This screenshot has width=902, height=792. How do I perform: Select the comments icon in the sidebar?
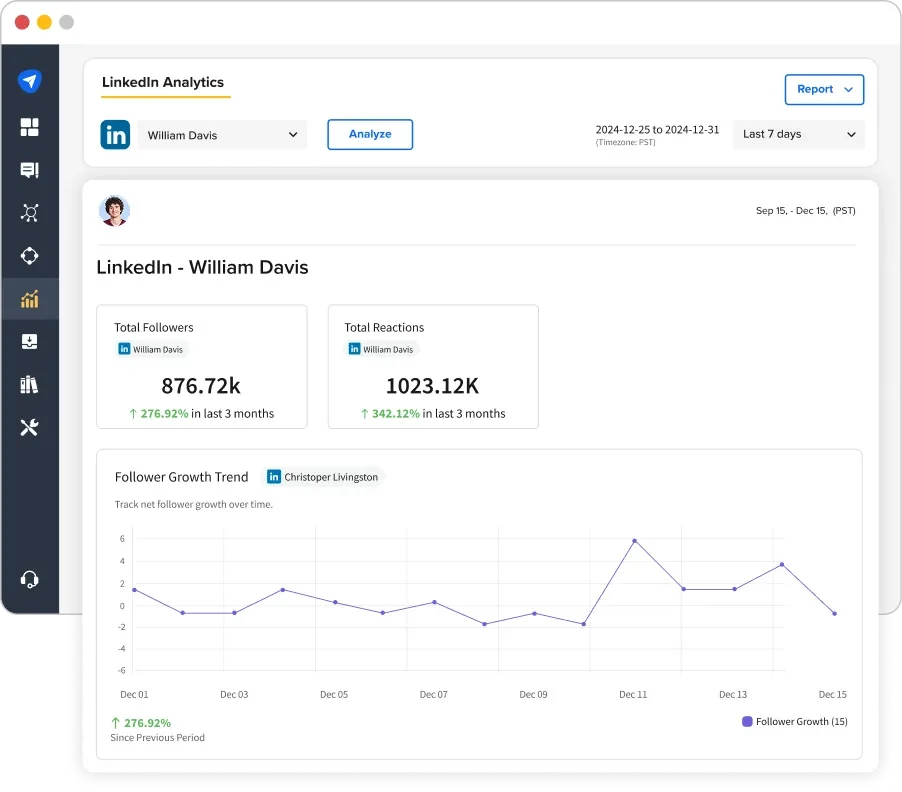pos(29,170)
